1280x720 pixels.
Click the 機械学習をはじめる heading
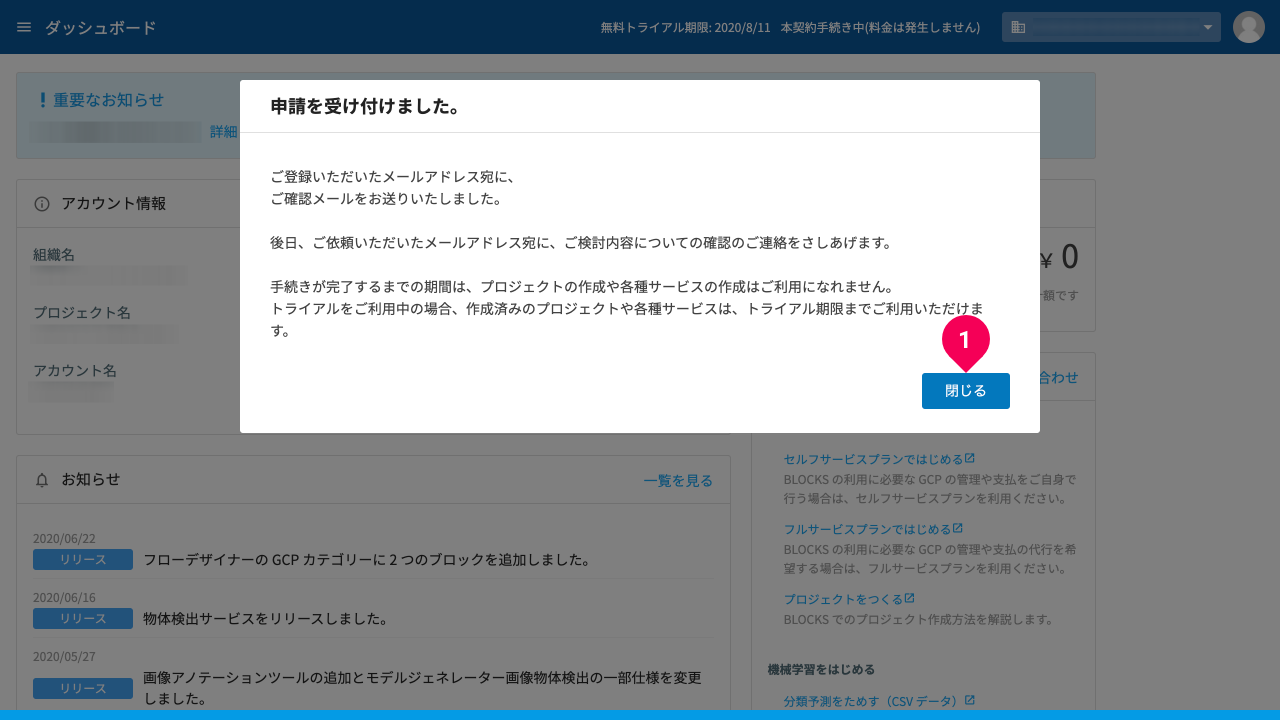pyautogui.click(x=821, y=669)
